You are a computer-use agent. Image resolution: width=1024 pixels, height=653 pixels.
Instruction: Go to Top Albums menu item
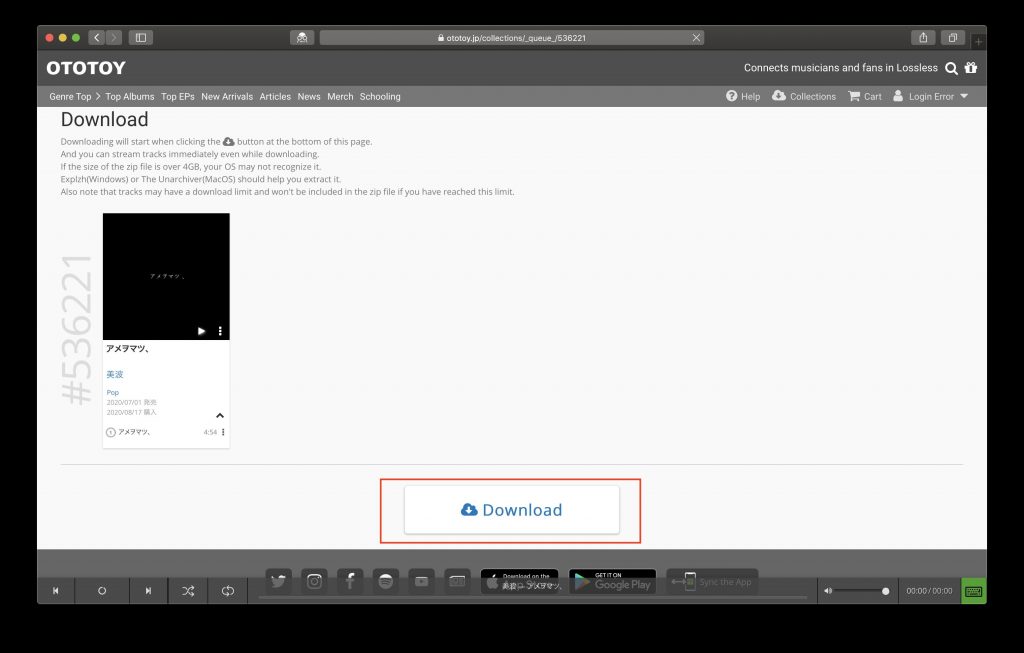click(x=130, y=97)
